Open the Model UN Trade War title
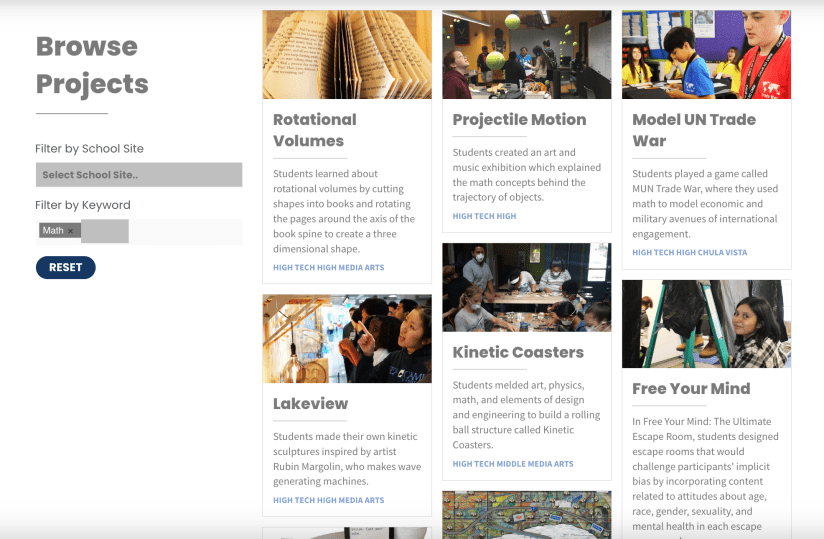 (694, 130)
